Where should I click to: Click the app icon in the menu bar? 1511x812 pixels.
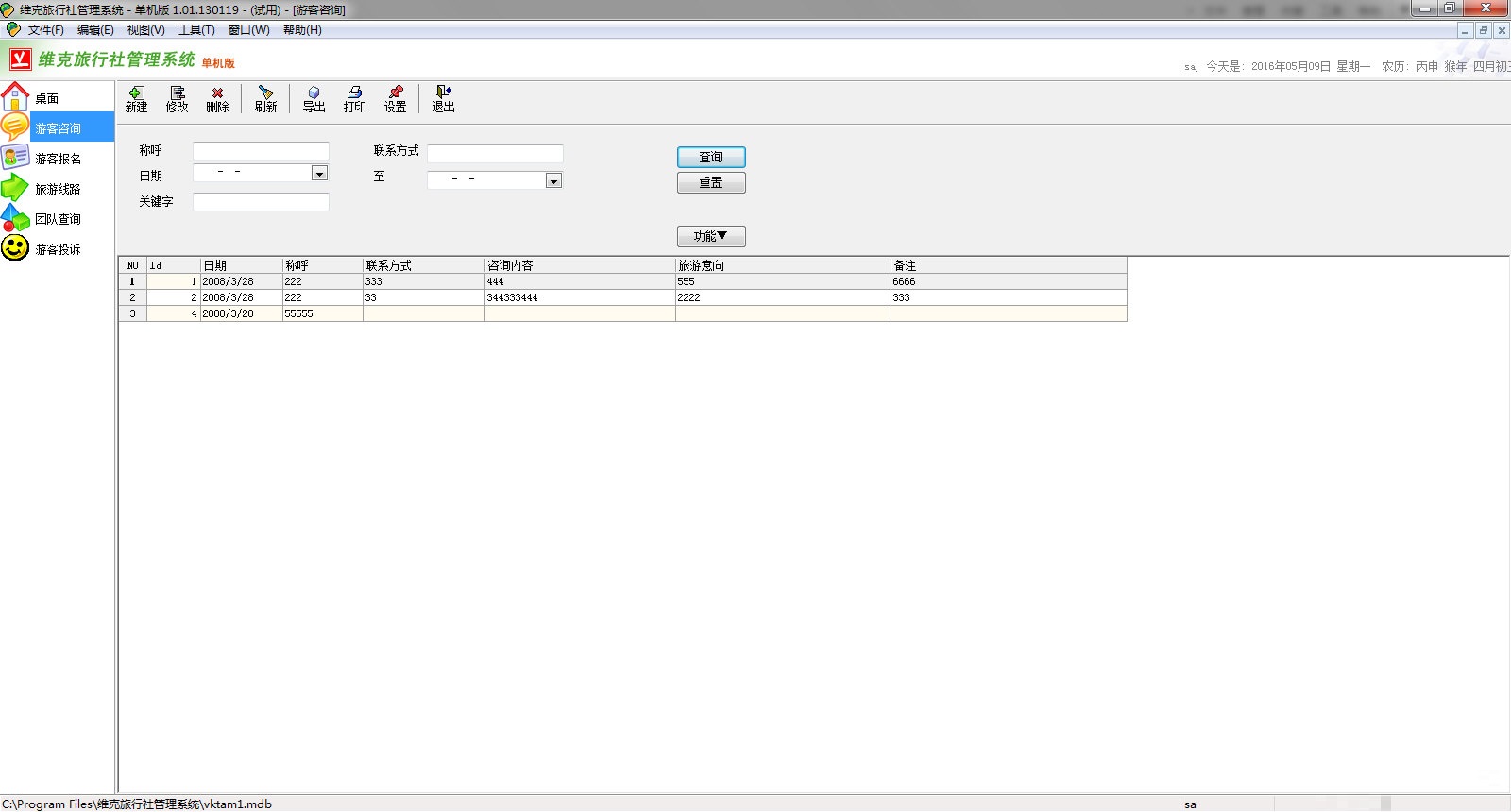pos(13,29)
